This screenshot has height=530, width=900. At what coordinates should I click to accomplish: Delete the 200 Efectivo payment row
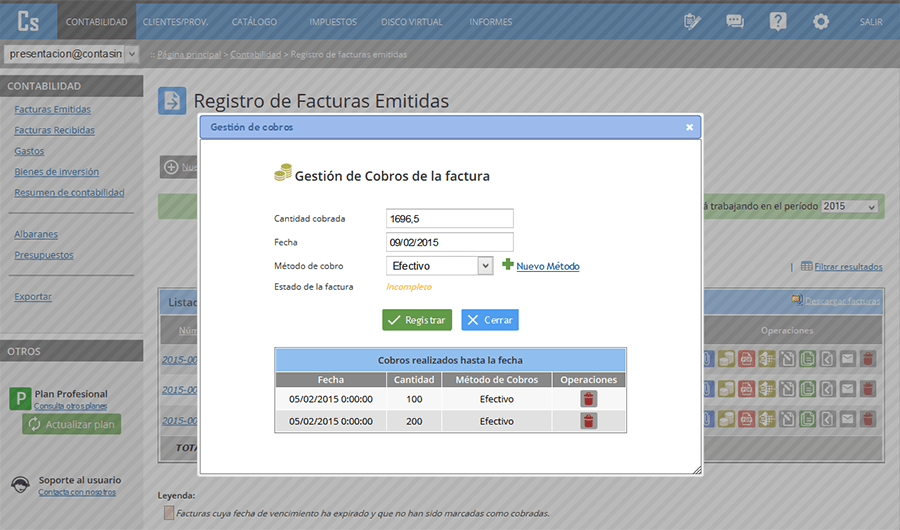pos(588,421)
